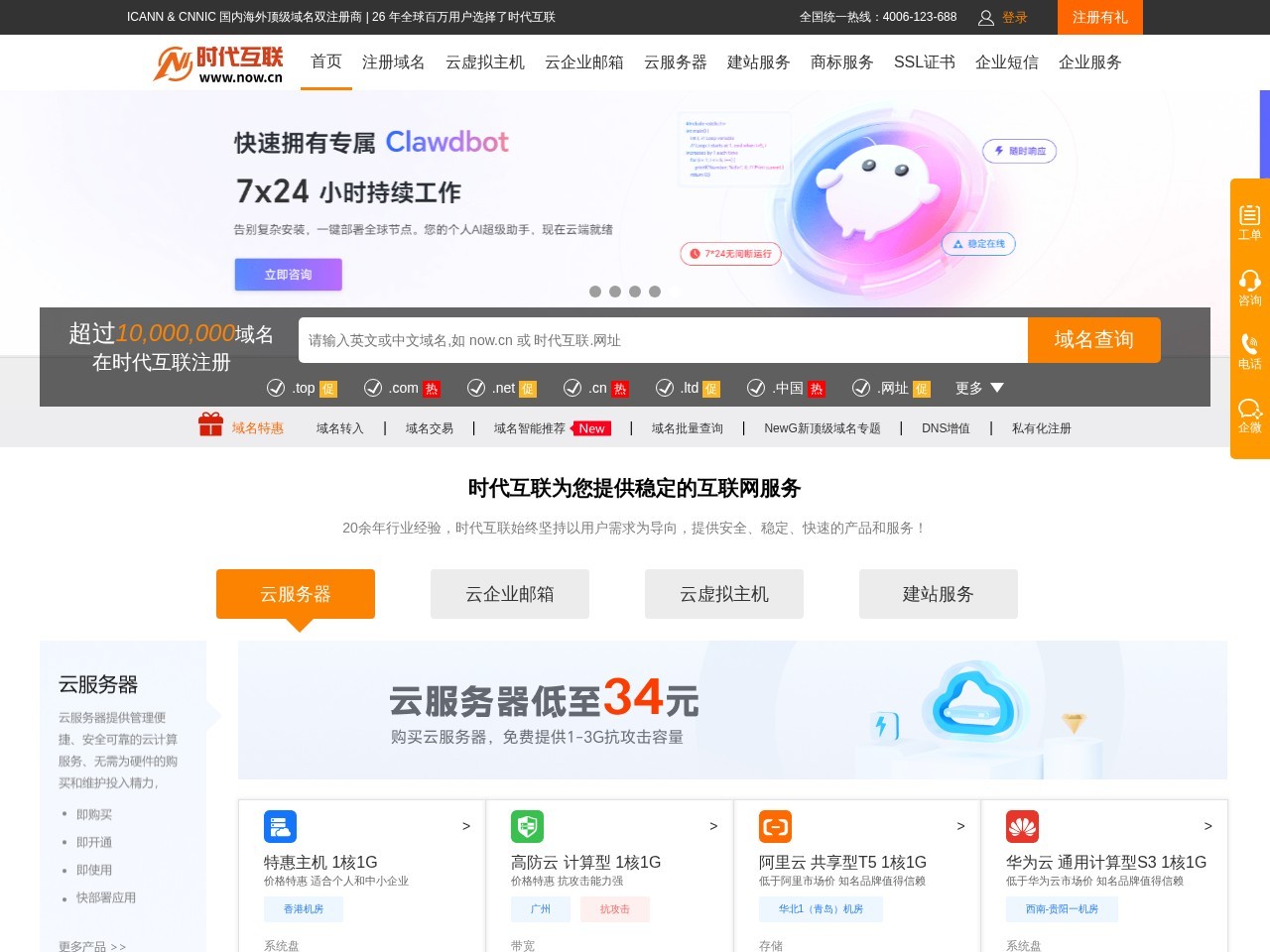
Task: Open the SSL证书 menu item
Action: click(x=924, y=61)
